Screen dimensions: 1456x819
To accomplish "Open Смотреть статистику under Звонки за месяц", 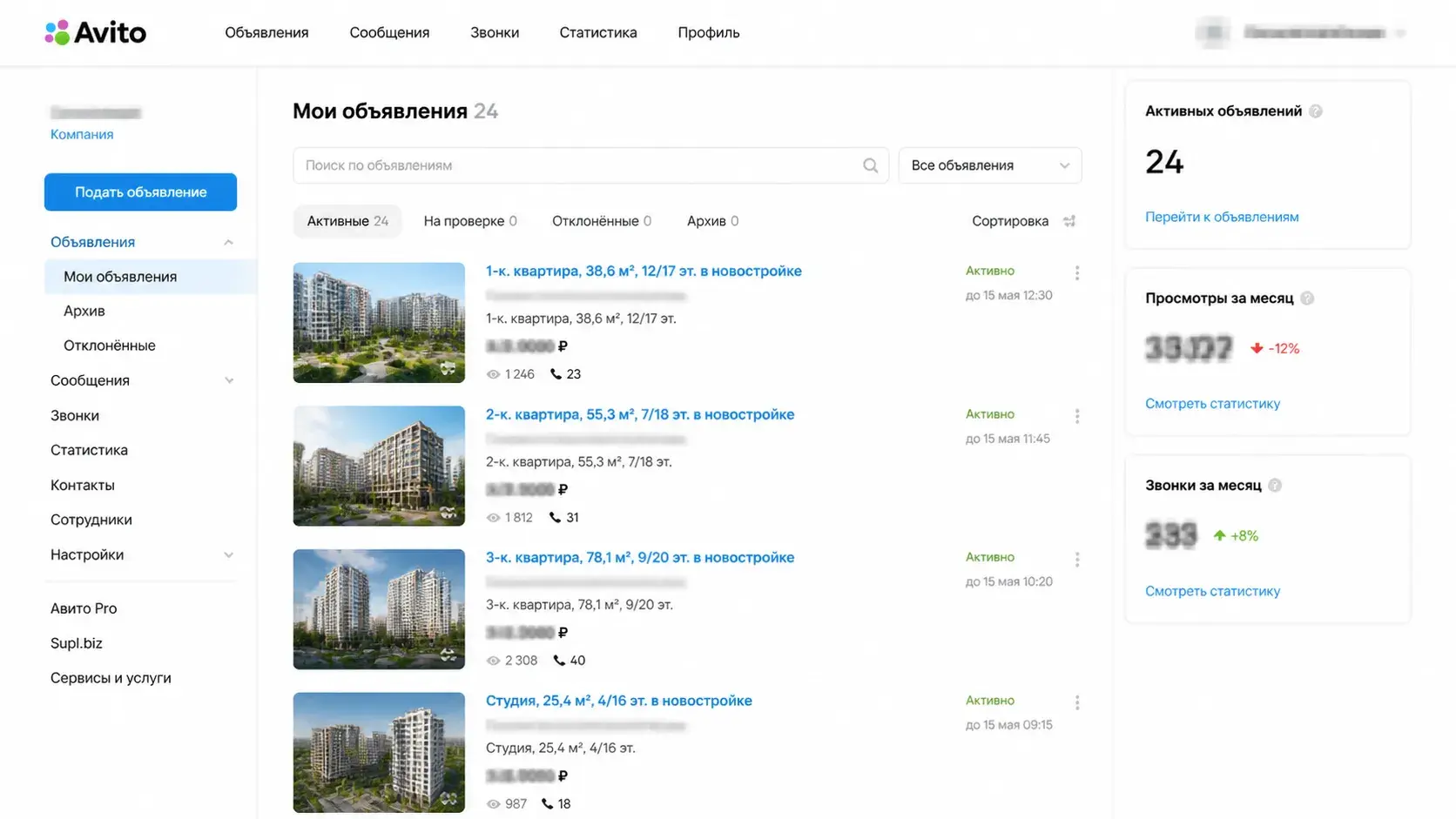I will (x=1212, y=591).
